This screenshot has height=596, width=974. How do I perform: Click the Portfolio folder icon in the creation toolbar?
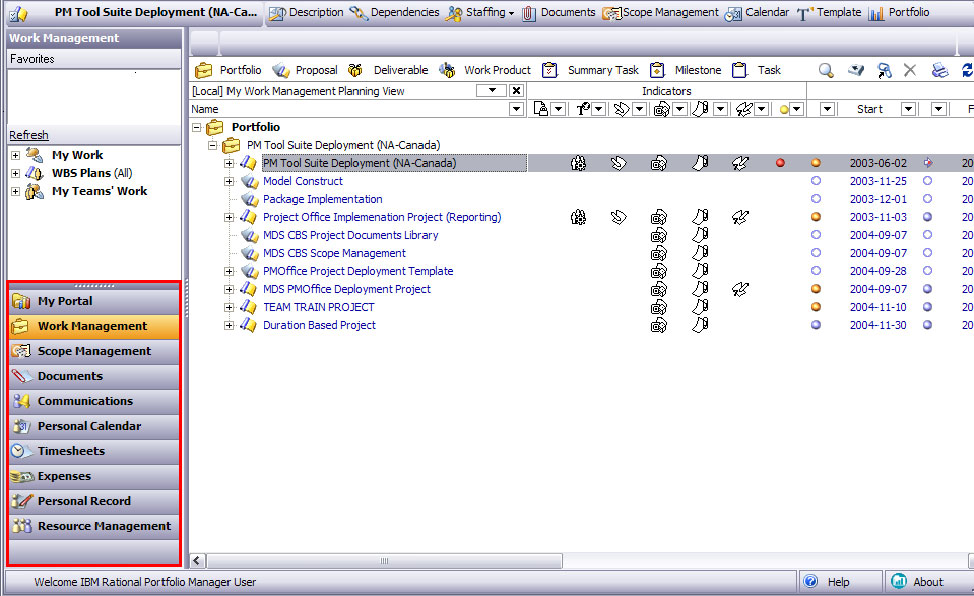(203, 71)
